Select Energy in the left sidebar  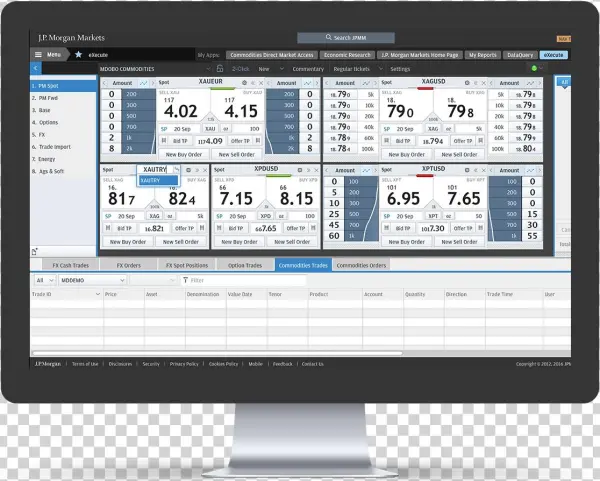[46, 158]
